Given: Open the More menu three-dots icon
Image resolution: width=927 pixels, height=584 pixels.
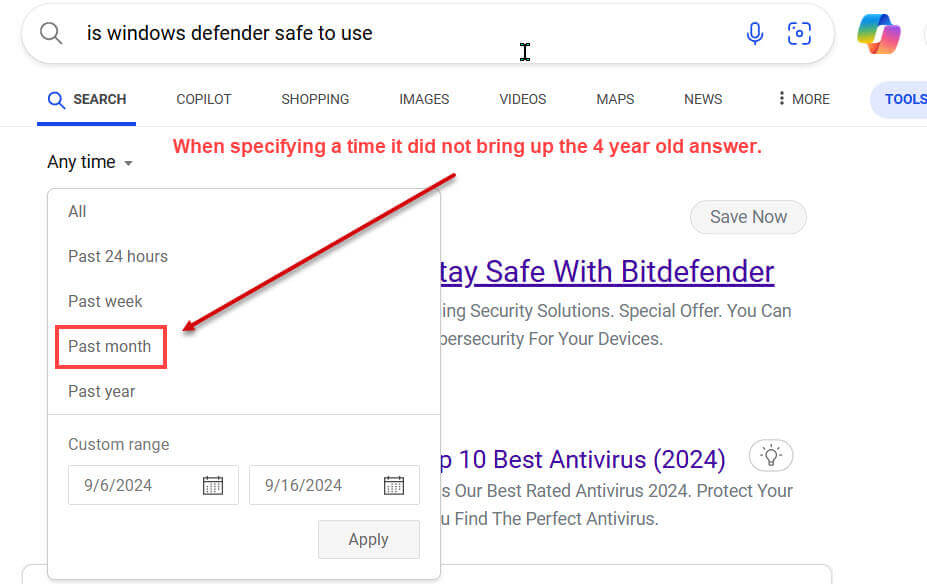Looking at the screenshot, I should pos(781,99).
